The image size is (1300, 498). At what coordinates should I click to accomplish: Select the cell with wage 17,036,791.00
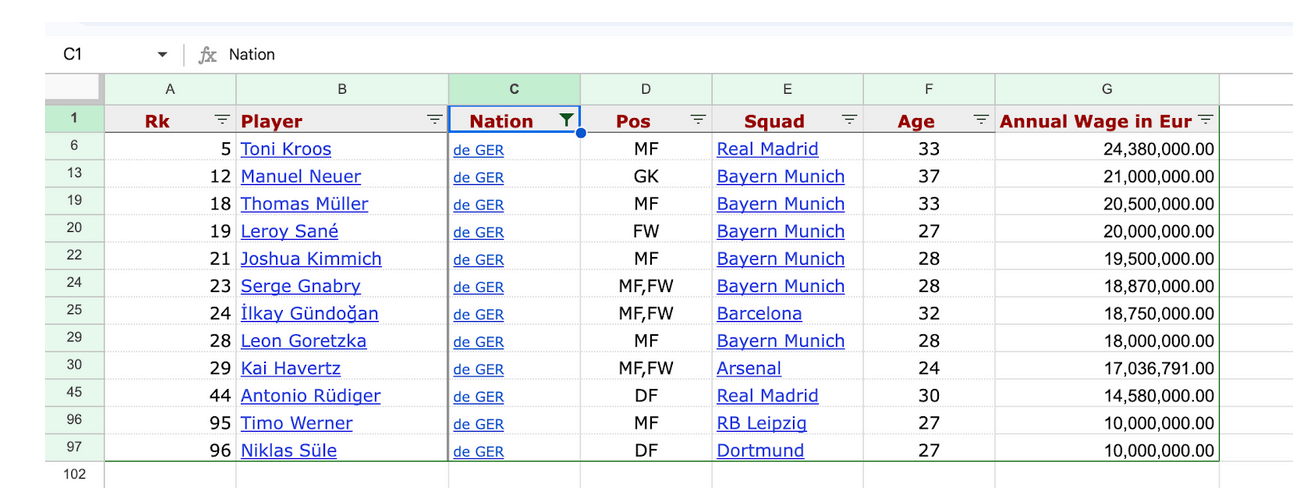pos(1107,368)
